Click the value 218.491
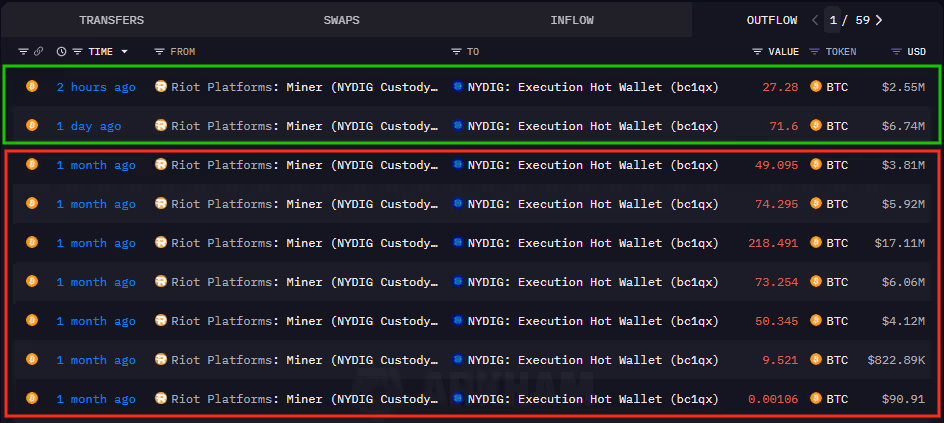Image resolution: width=944 pixels, height=423 pixels. click(773, 243)
